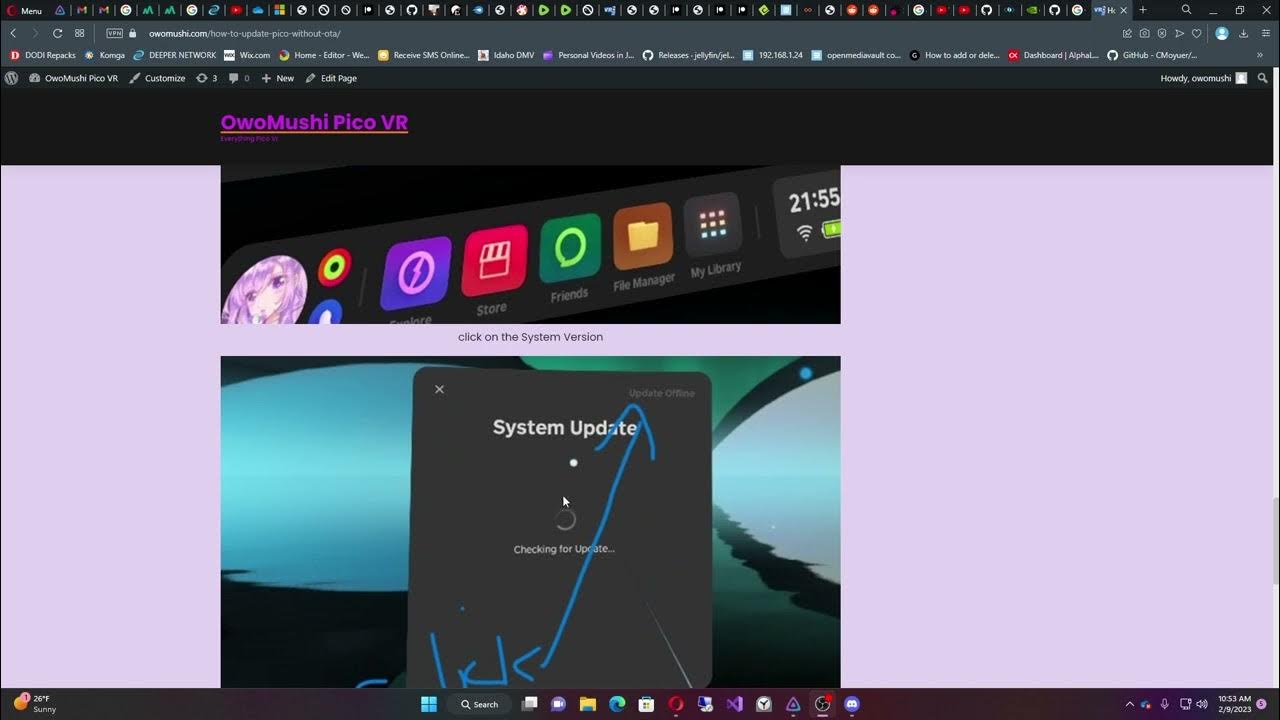Click the taskbar volume speaker icon
Screen dimensions: 1280x720
1201,704
